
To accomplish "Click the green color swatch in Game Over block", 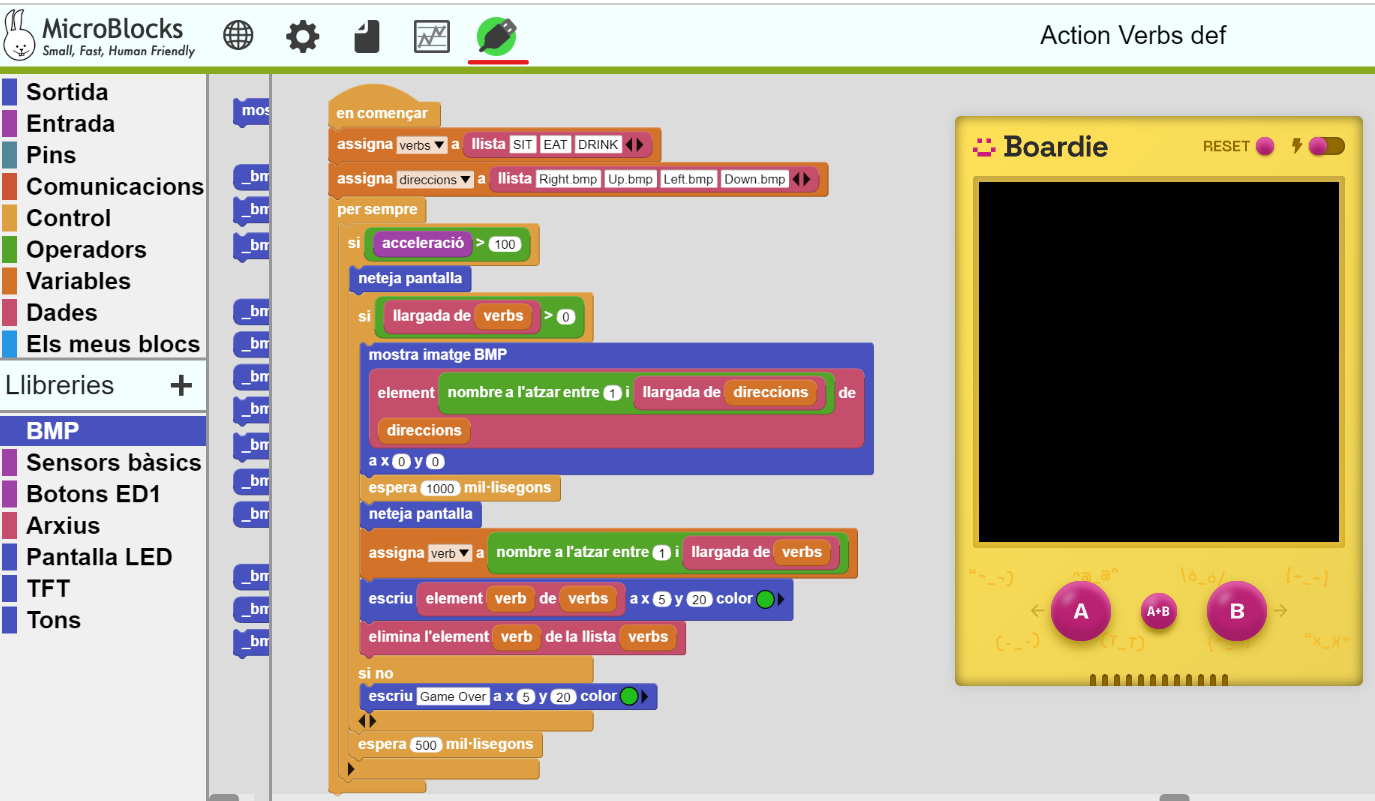I will [629, 696].
